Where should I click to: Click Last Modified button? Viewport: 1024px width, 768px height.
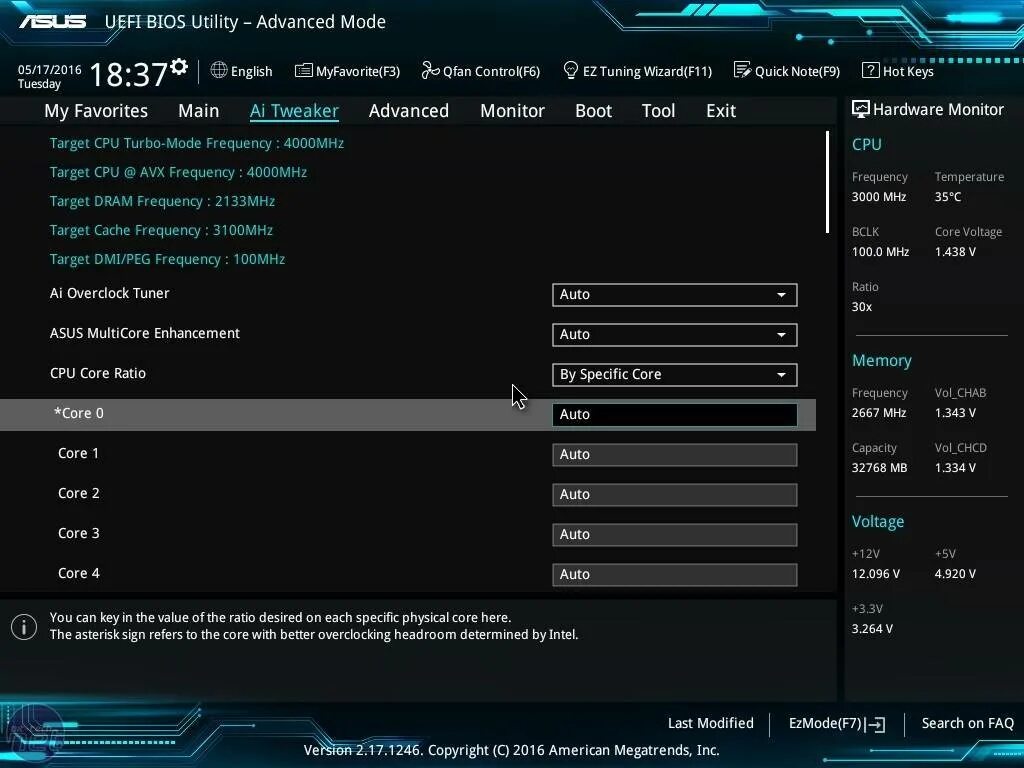(711, 723)
